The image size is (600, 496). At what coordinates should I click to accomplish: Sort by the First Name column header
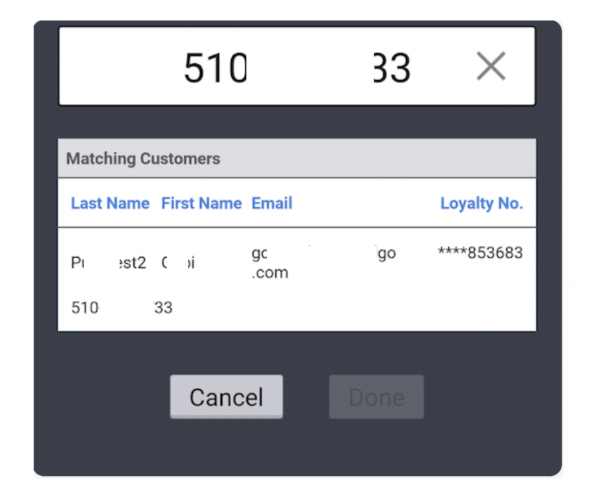pyautogui.click(x=201, y=203)
